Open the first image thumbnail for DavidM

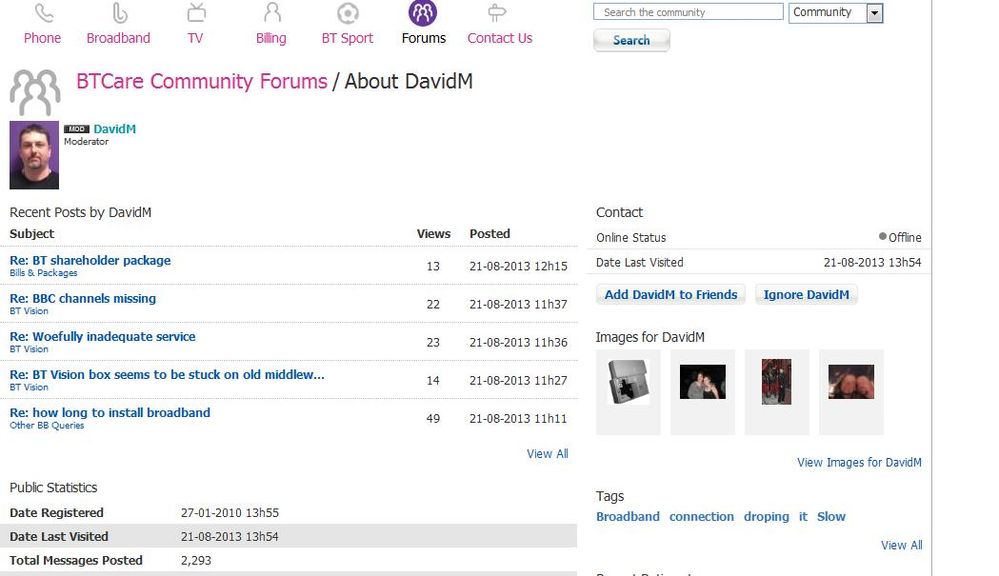click(629, 382)
